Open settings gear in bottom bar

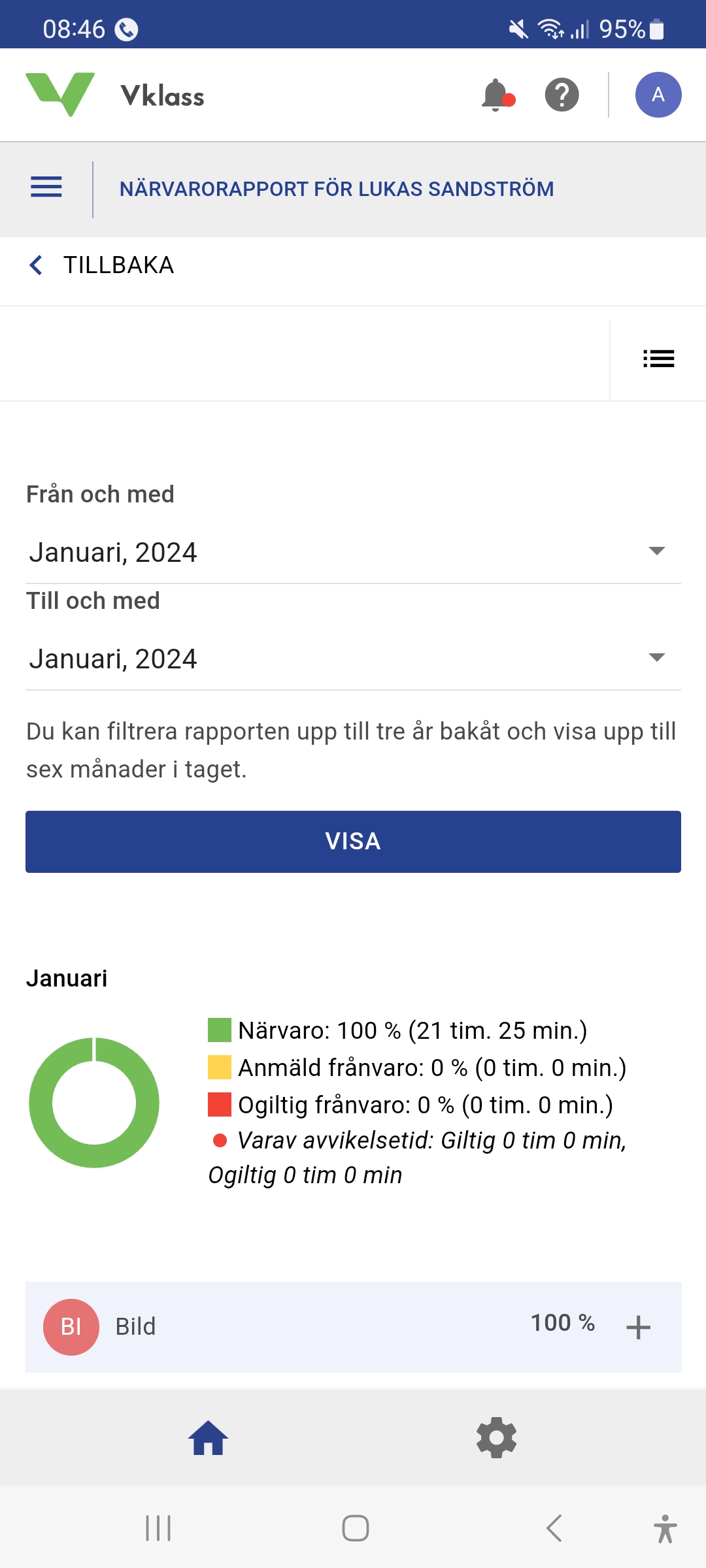click(496, 1438)
